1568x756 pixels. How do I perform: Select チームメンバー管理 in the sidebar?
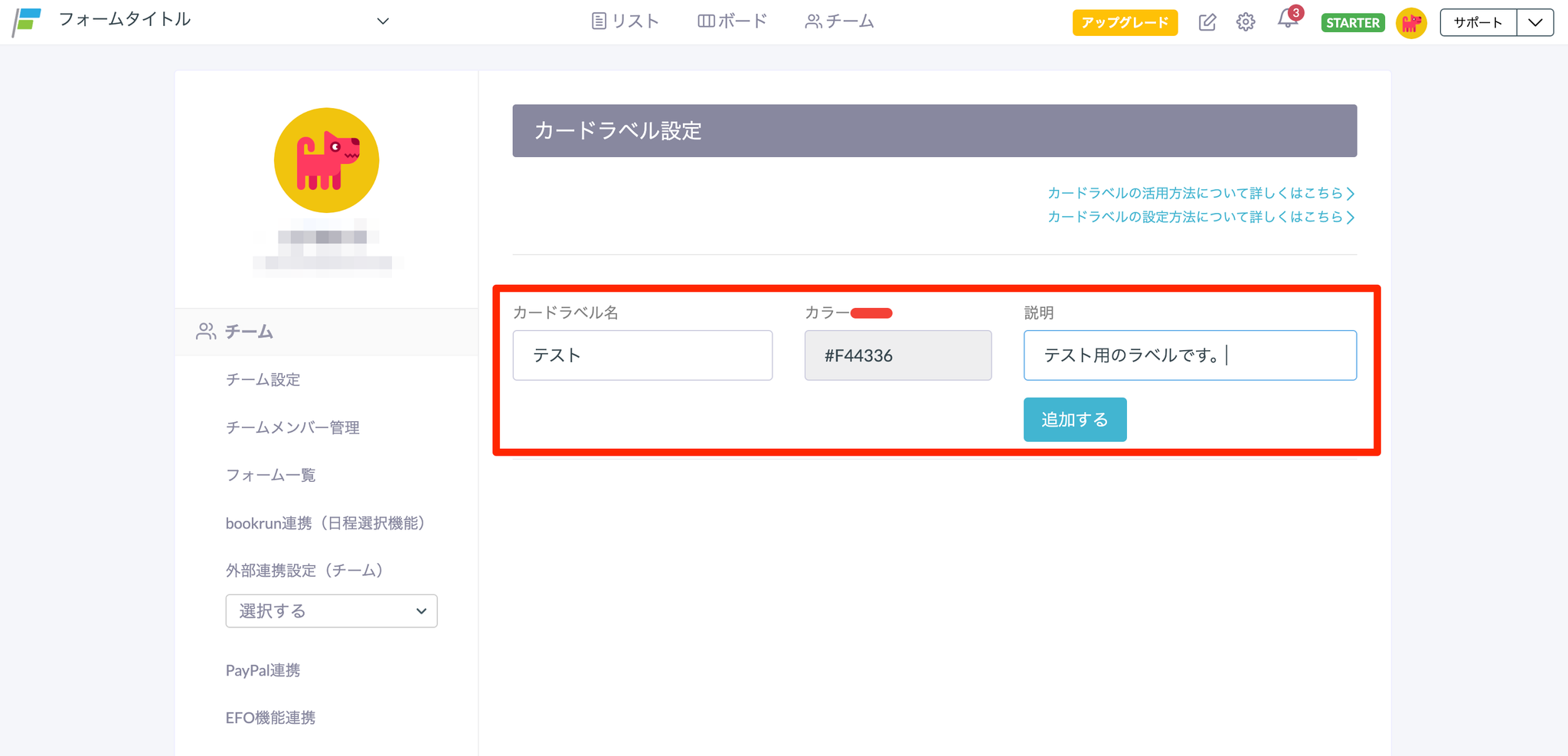click(x=292, y=427)
